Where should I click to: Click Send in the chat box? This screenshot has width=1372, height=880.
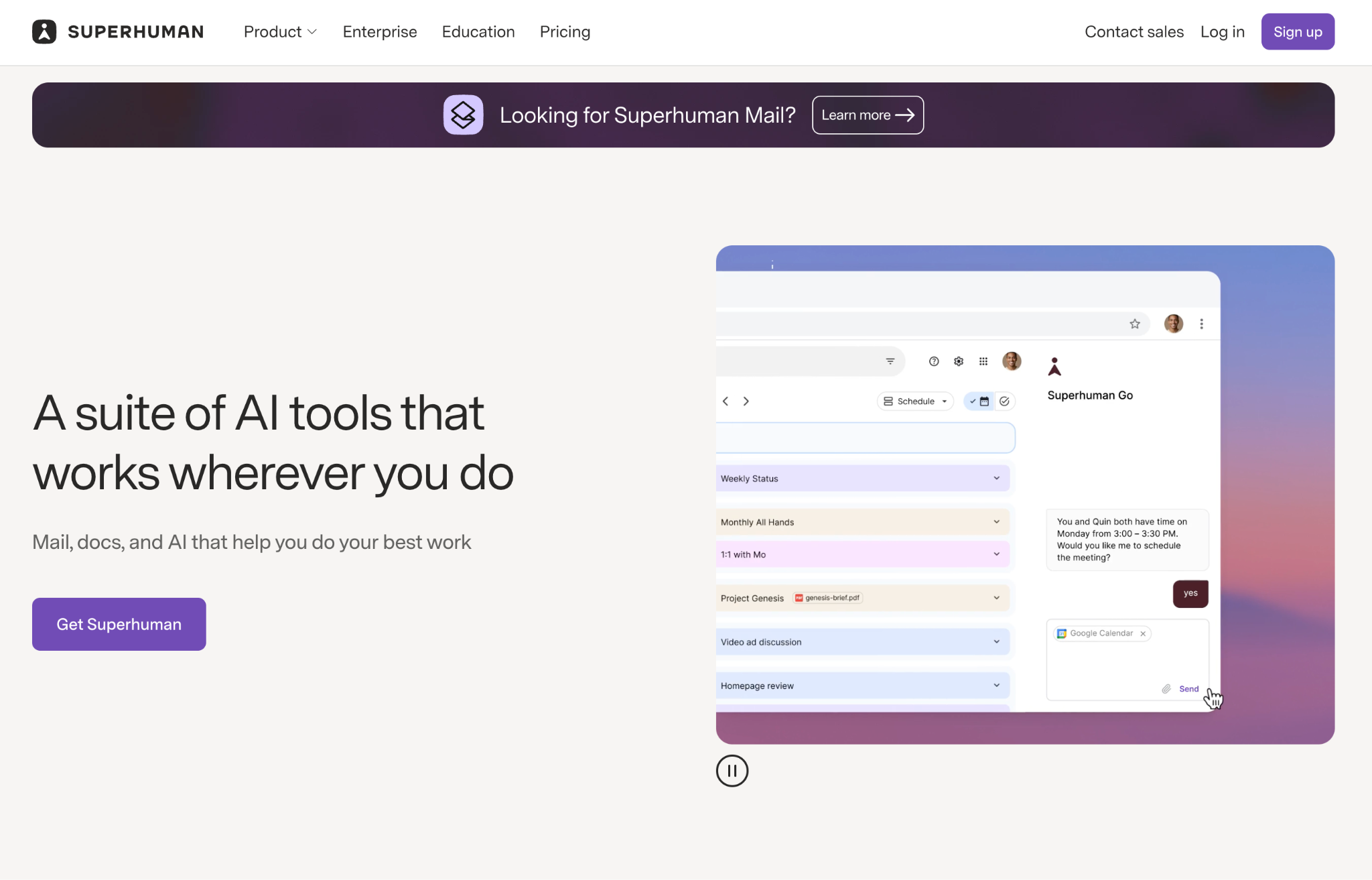(x=1189, y=688)
